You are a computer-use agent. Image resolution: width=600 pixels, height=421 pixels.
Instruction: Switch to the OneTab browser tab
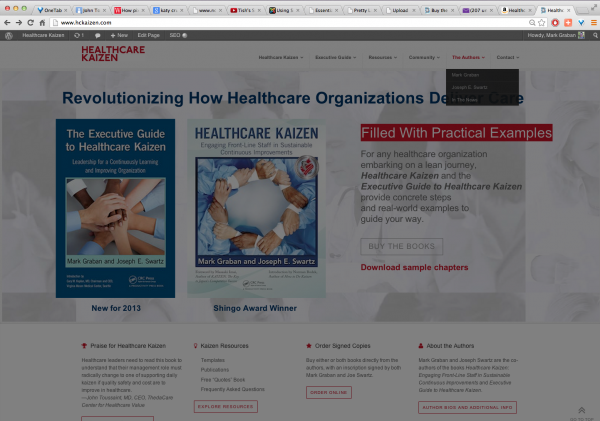pos(51,10)
